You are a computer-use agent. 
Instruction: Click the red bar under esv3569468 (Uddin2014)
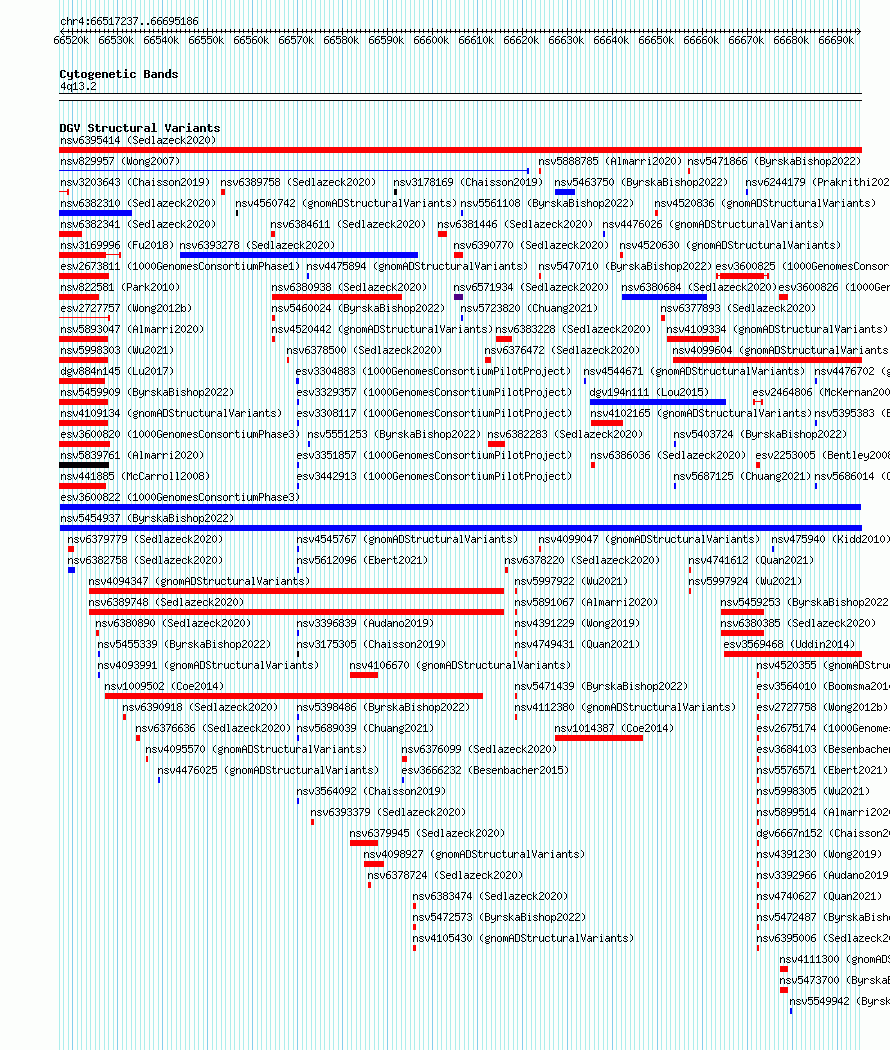point(793,654)
